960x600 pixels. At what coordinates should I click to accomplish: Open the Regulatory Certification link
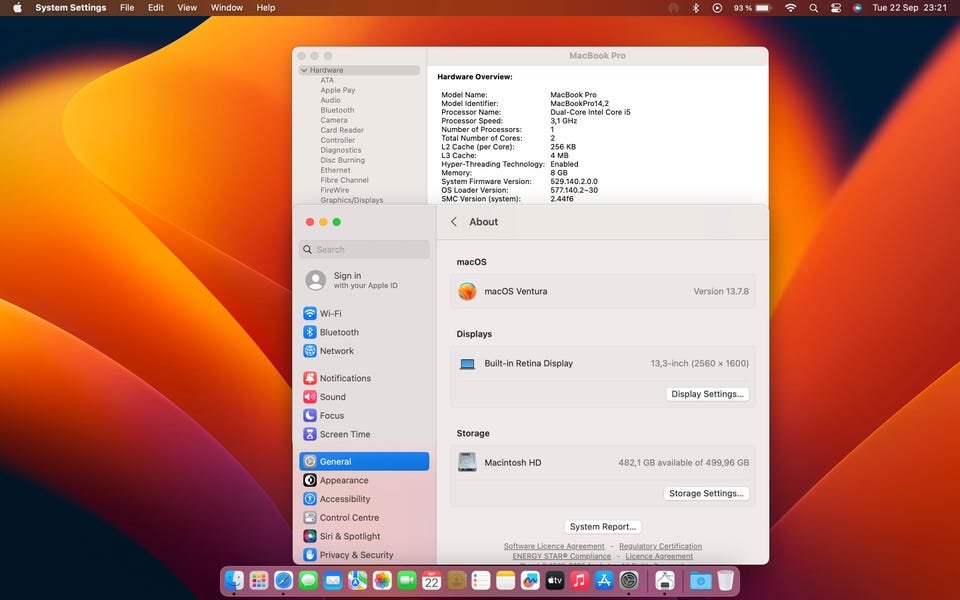661,546
